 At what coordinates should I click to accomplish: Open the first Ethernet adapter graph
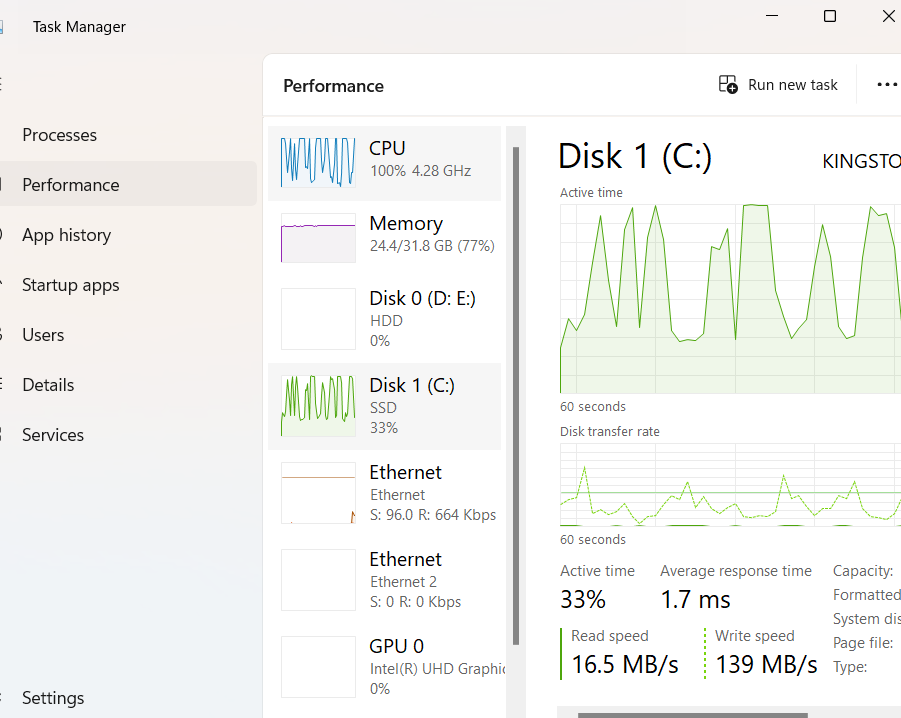[318, 493]
